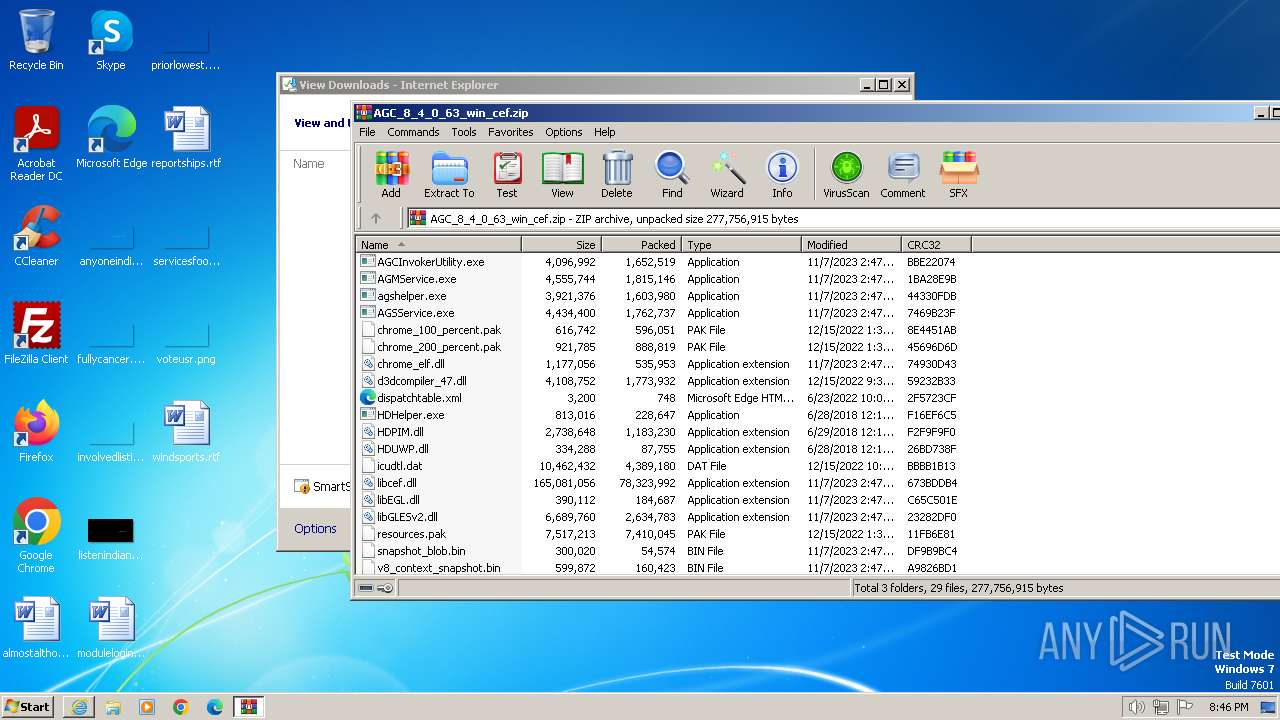The height and width of the screenshot is (720, 1280).
Task: Select libcef.dll in the file list
Action: click(397, 483)
